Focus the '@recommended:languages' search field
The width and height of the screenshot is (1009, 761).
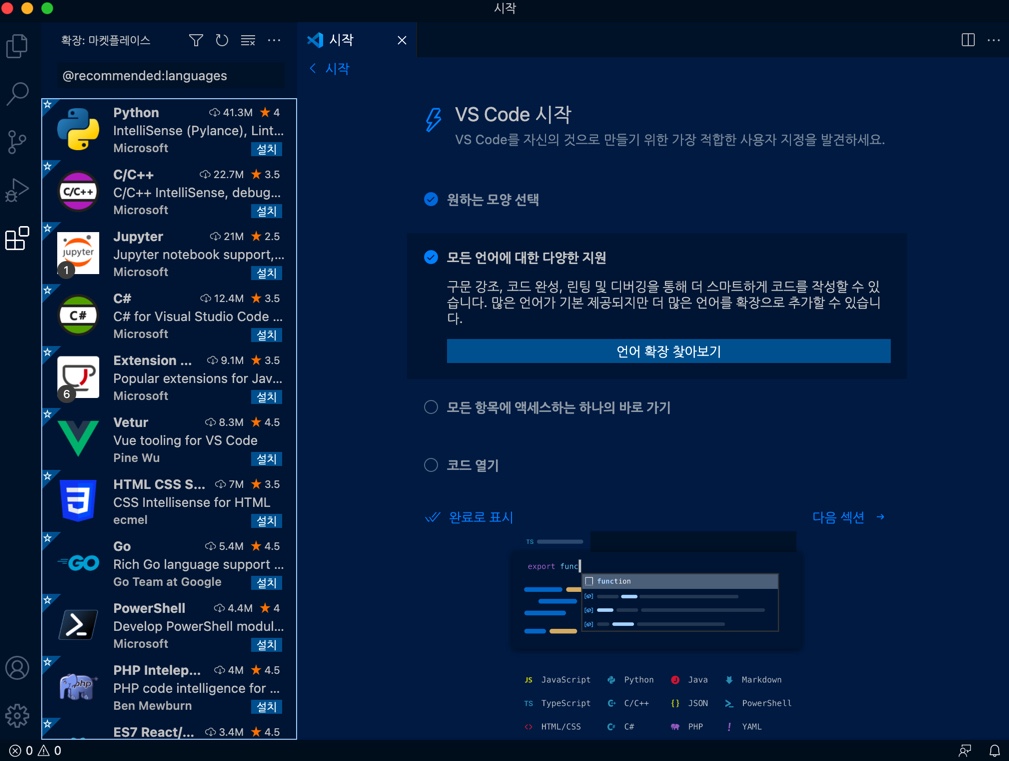pyautogui.click(x=170, y=76)
